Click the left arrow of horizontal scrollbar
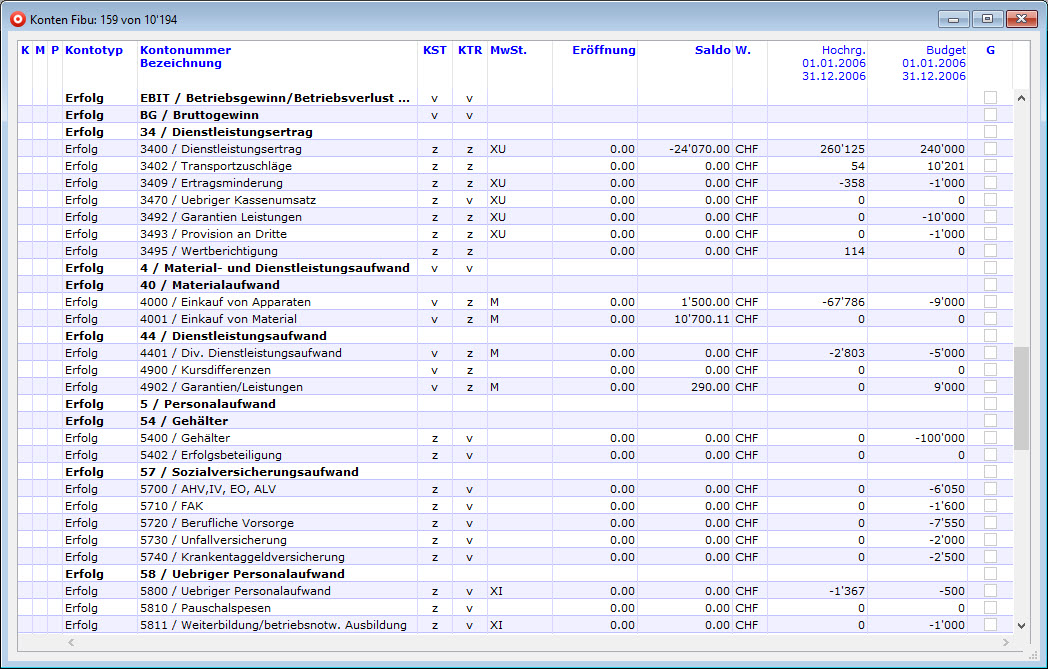 pyautogui.click(x=70, y=641)
